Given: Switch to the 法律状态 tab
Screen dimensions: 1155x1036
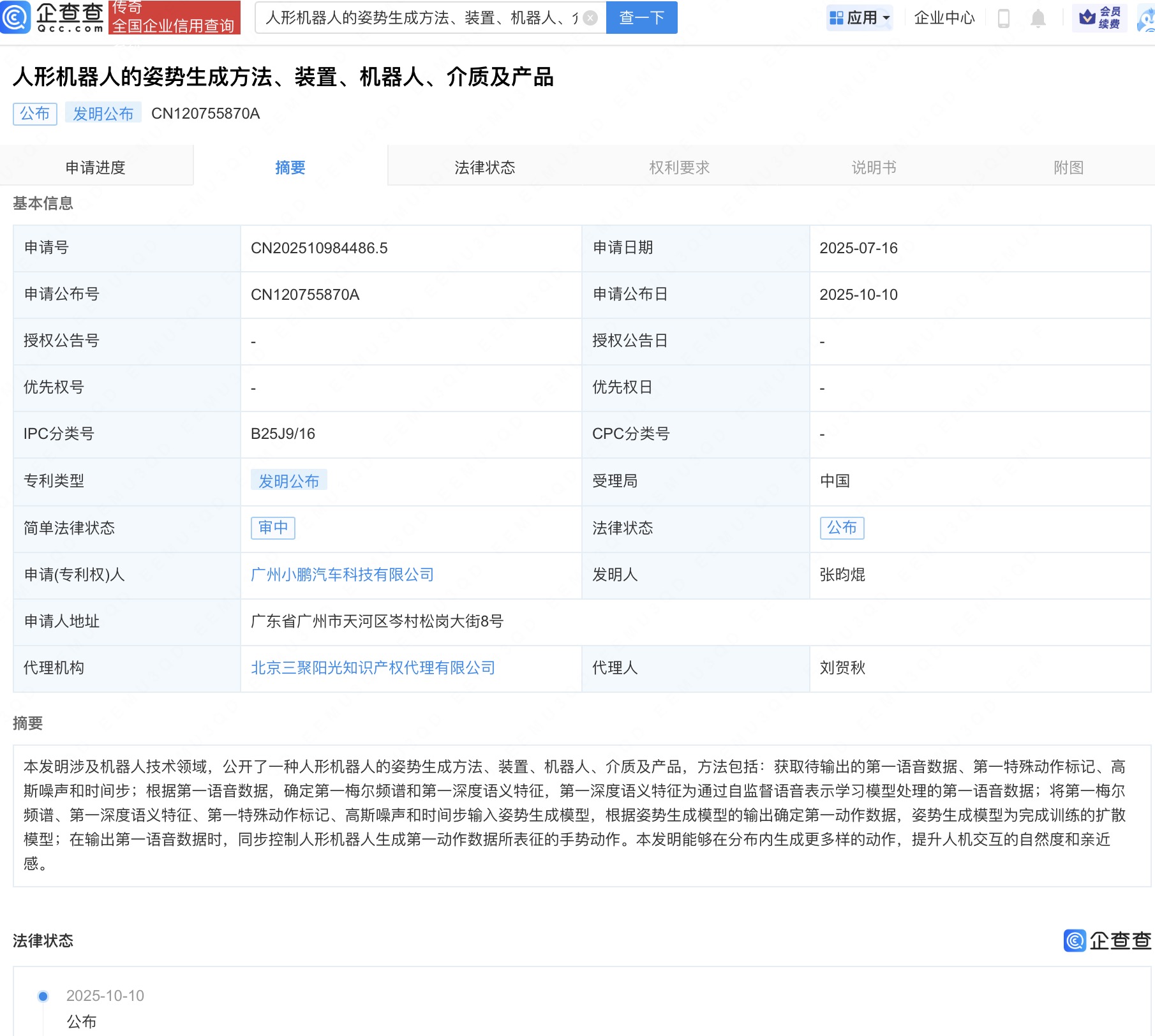Looking at the screenshot, I should (x=484, y=166).
